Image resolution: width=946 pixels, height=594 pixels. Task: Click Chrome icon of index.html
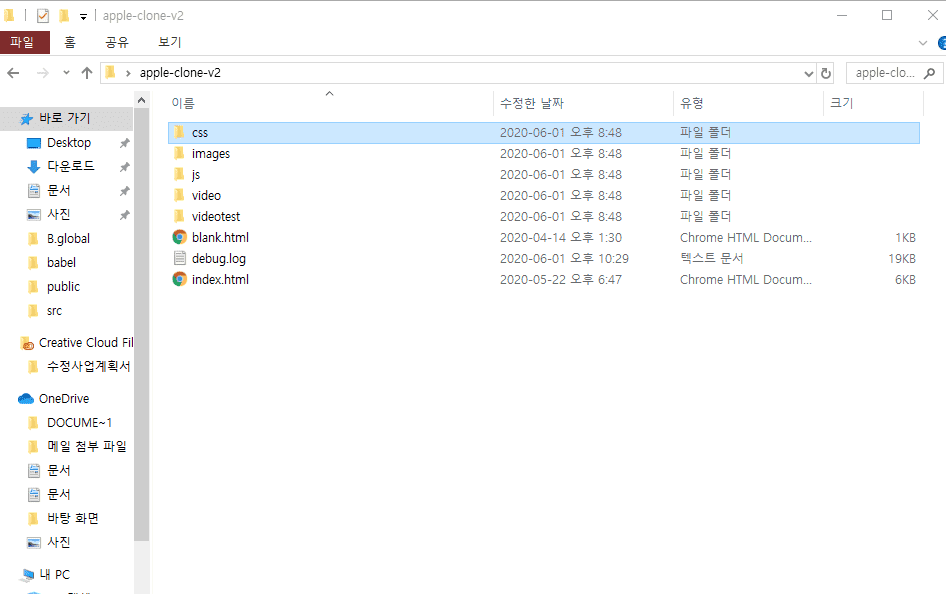click(x=179, y=279)
